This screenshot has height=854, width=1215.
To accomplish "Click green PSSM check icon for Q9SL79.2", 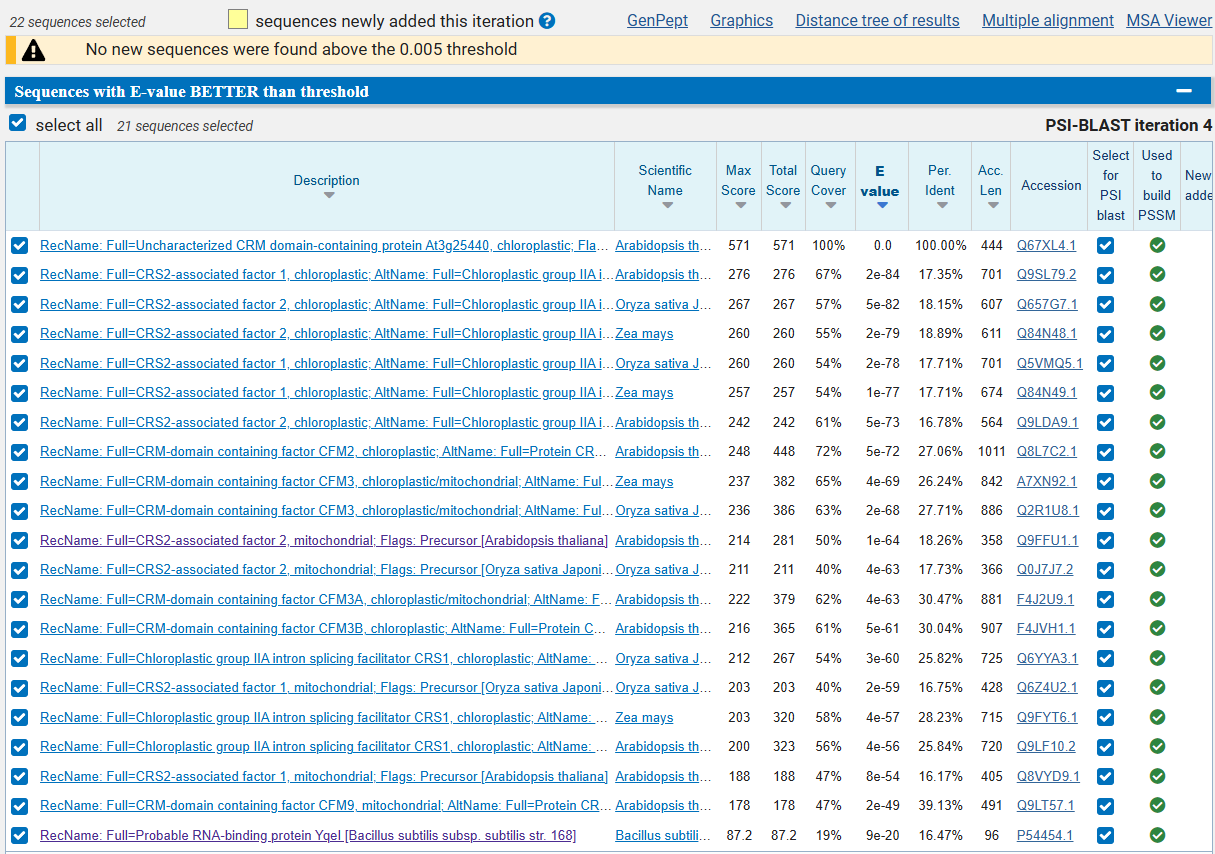I will [x=1157, y=274].
